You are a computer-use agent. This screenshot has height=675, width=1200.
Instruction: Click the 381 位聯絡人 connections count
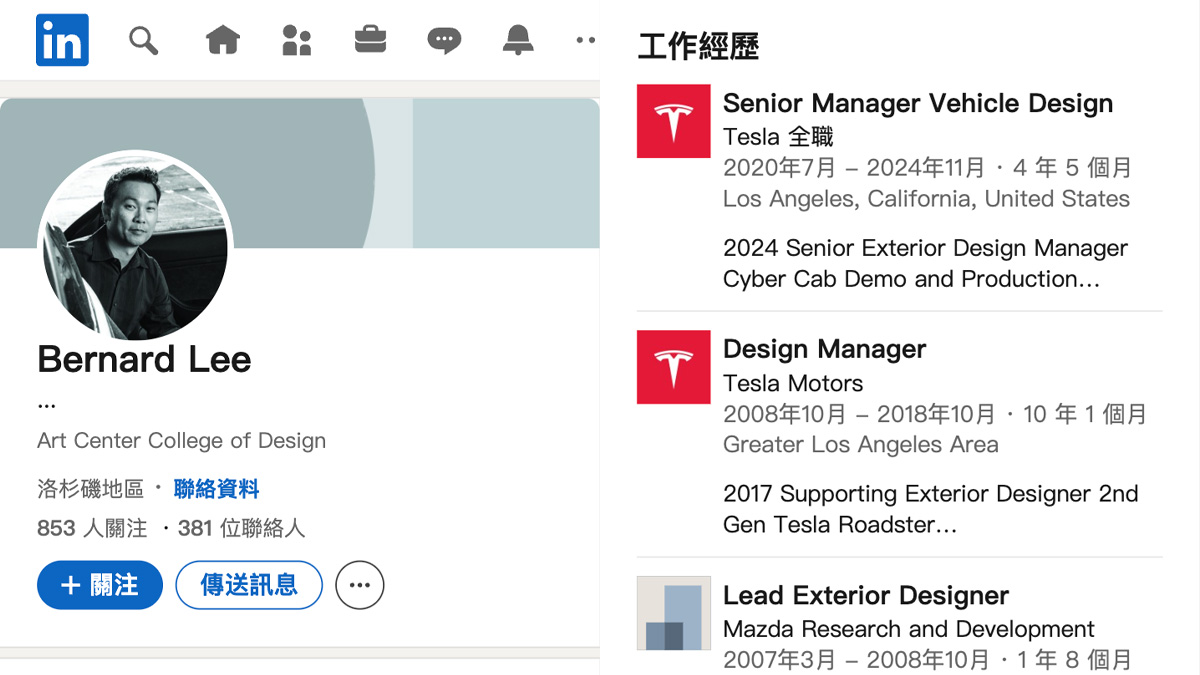(x=241, y=528)
